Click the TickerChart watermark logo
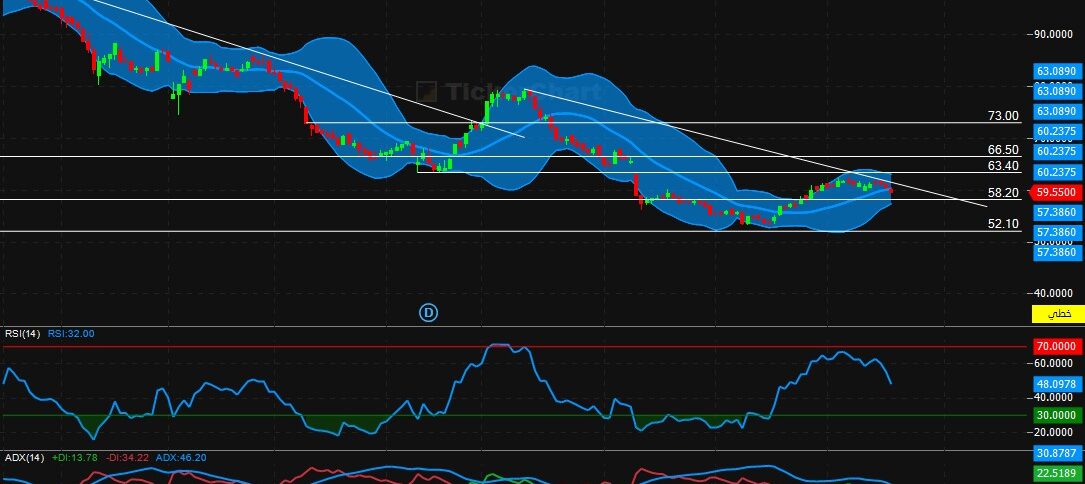The width and height of the screenshot is (1085, 484). pos(500,92)
